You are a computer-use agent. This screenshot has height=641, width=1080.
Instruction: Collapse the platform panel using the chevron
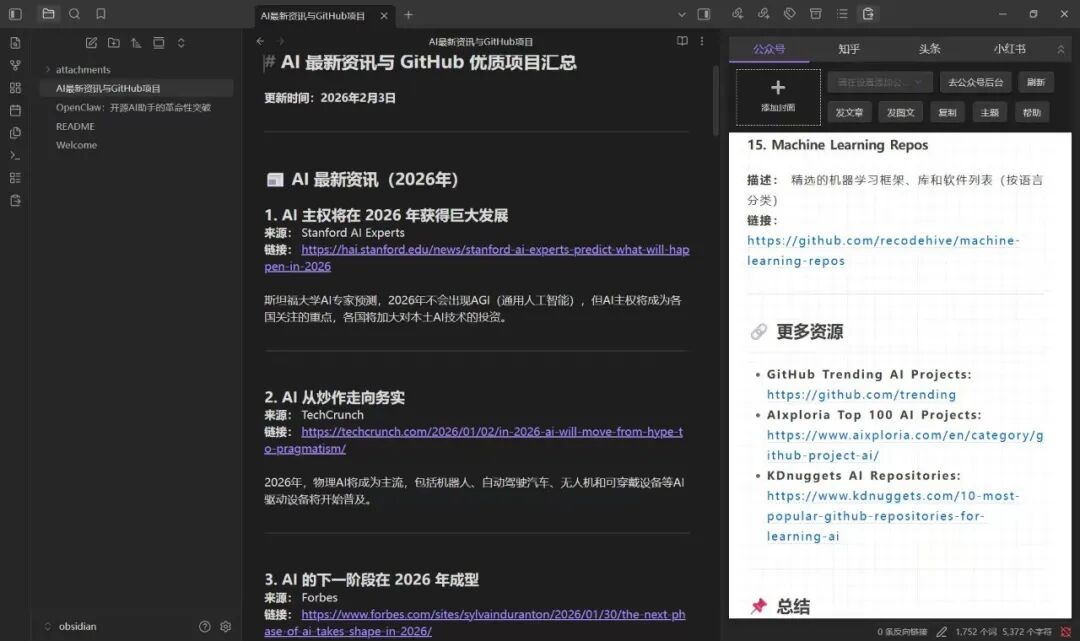pos(1062,48)
